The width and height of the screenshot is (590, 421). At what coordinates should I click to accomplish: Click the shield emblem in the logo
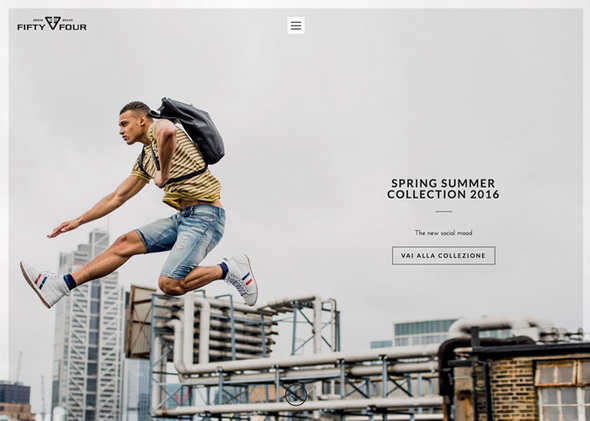[x=53, y=23]
